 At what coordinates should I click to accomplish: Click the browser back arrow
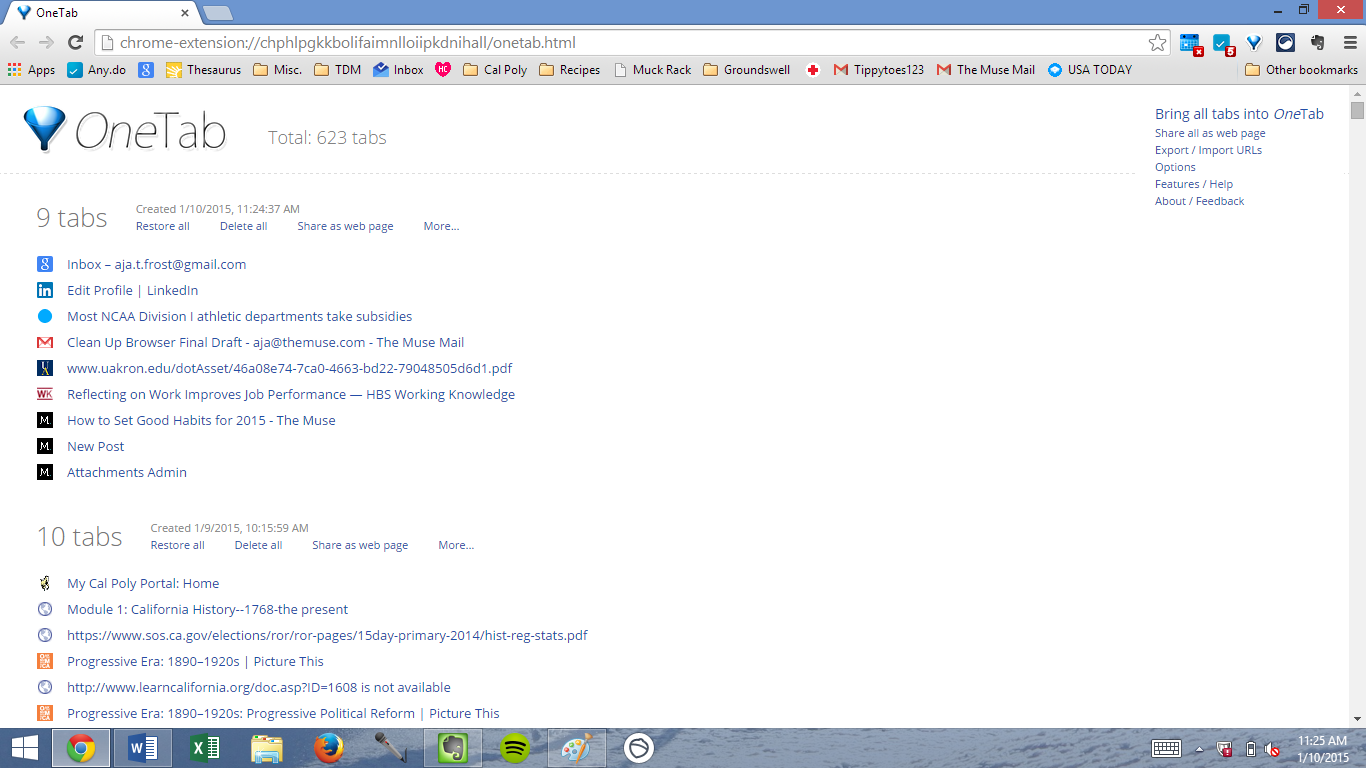pos(17,42)
